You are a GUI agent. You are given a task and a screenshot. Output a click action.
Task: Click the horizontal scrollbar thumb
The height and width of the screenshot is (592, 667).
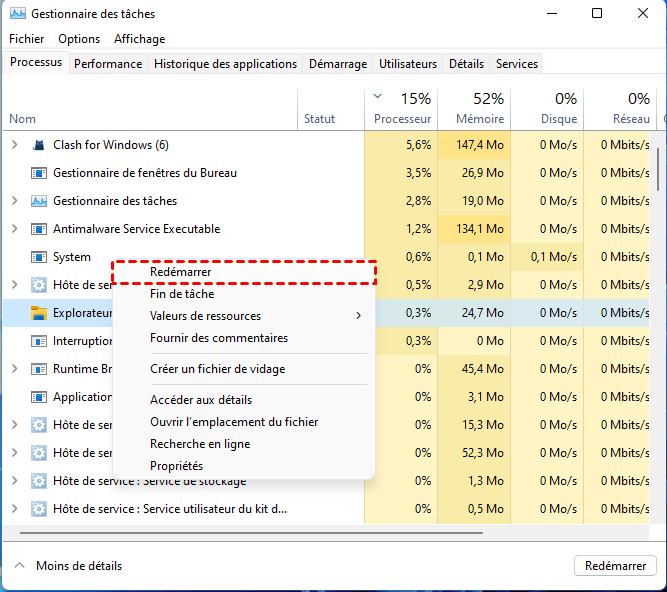[x=251, y=532]
